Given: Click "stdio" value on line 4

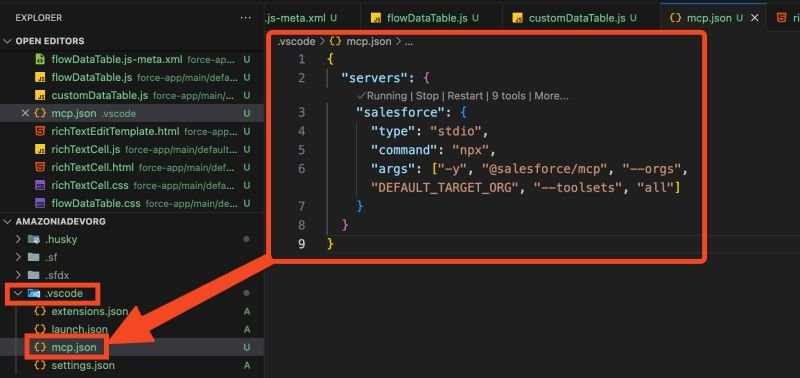Looking at the screenshot, I should coord(456,131).
